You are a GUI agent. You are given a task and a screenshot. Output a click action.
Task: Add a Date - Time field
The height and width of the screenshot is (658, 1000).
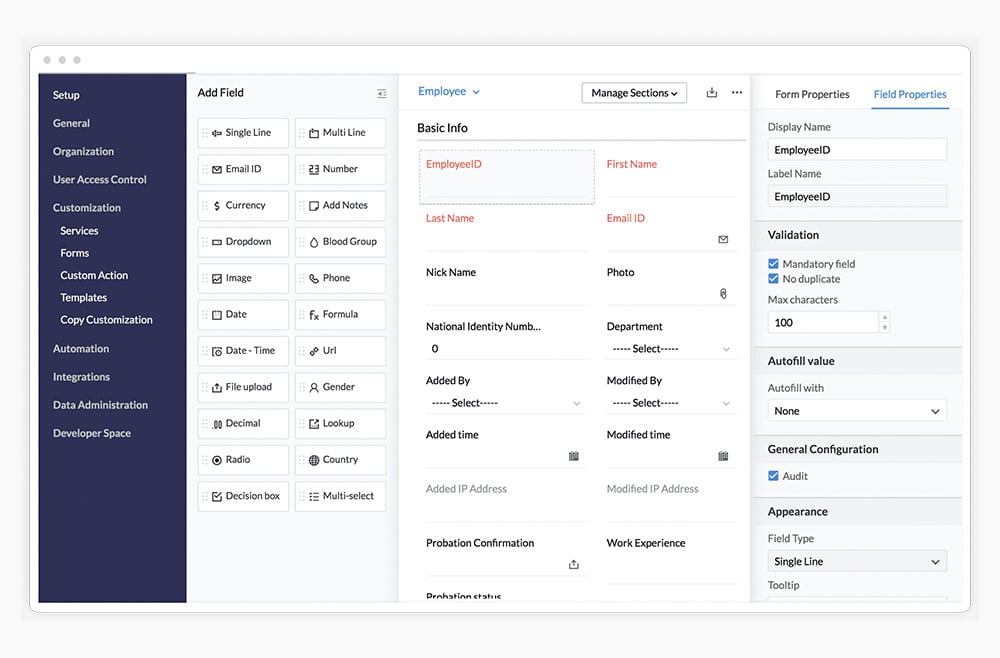pyautogui.click(x=243, y=351)
